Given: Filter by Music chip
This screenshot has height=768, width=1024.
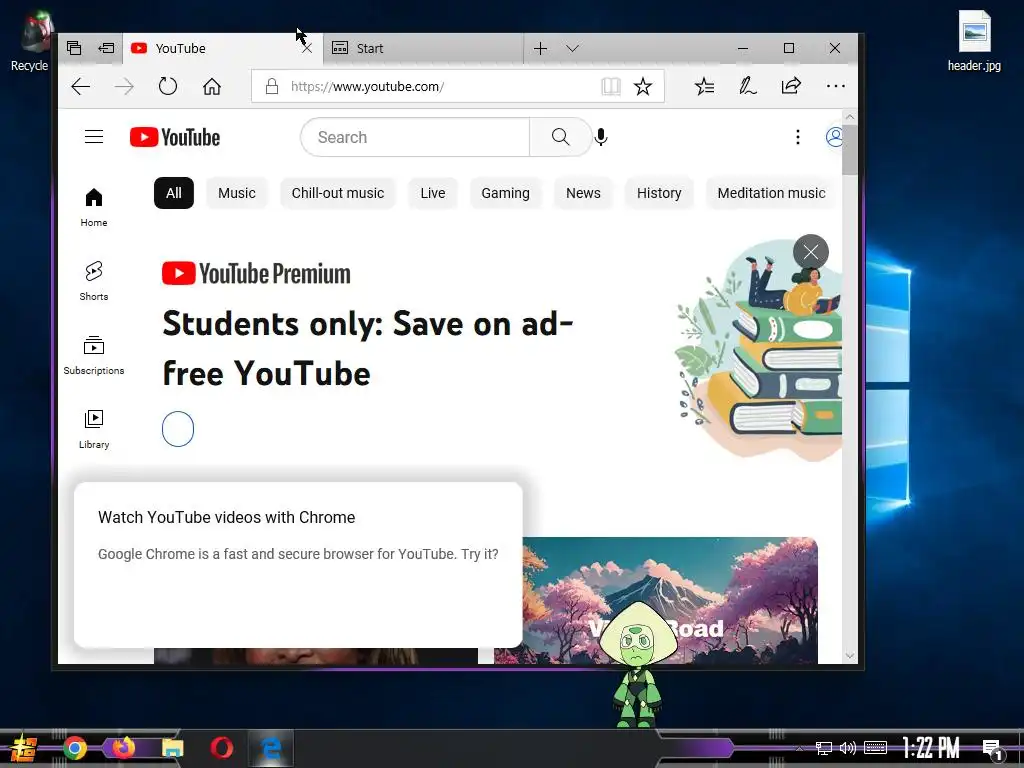Looking at the screenshot, I should 236,193.
